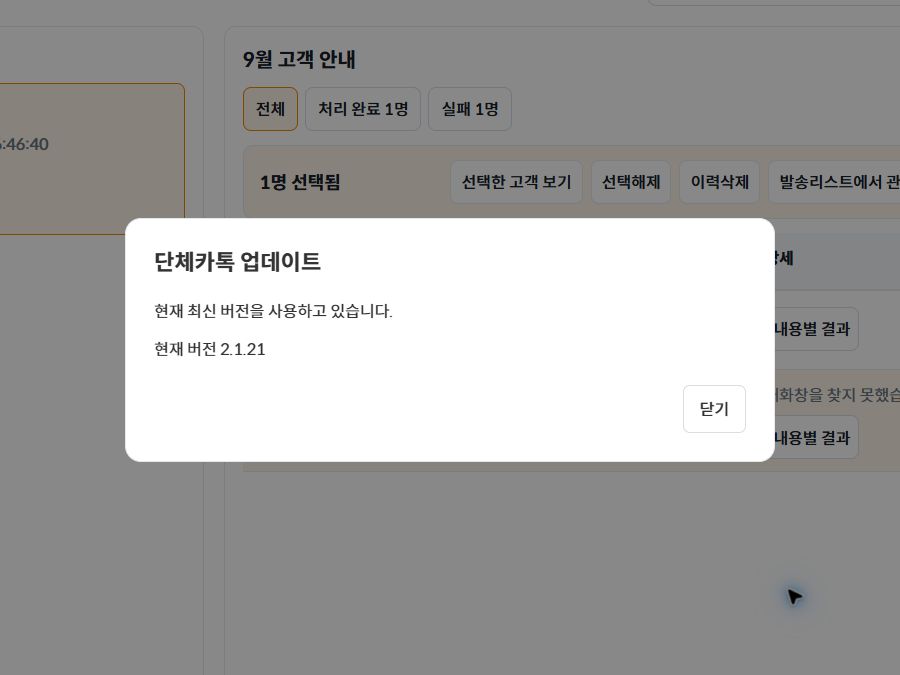Click the 선택해제 button

(631, 182)
